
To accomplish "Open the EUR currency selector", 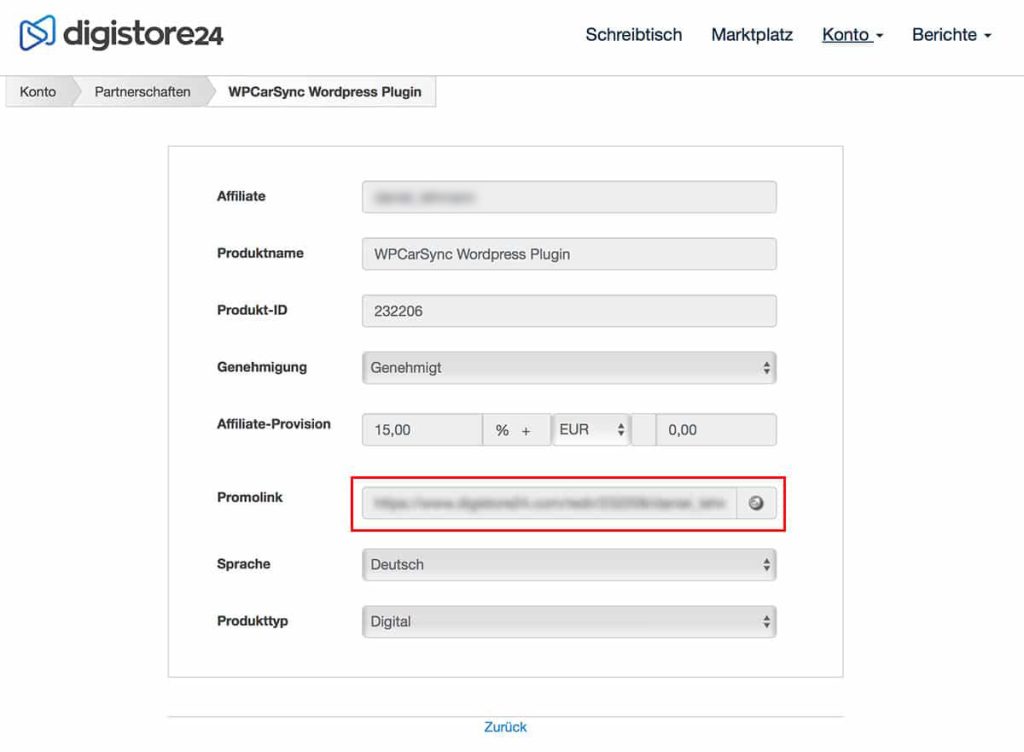I will (x=591, y=430).
